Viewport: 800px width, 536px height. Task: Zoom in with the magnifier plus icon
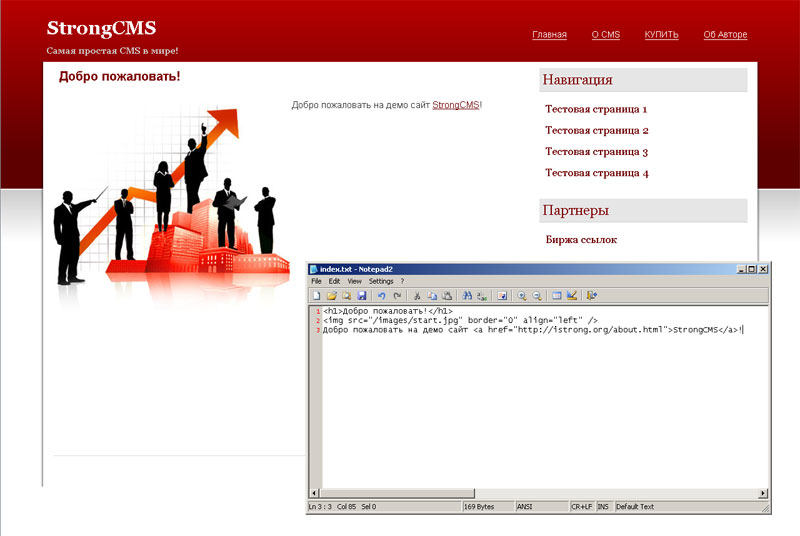pyautogui.click(x=522, y=295)
